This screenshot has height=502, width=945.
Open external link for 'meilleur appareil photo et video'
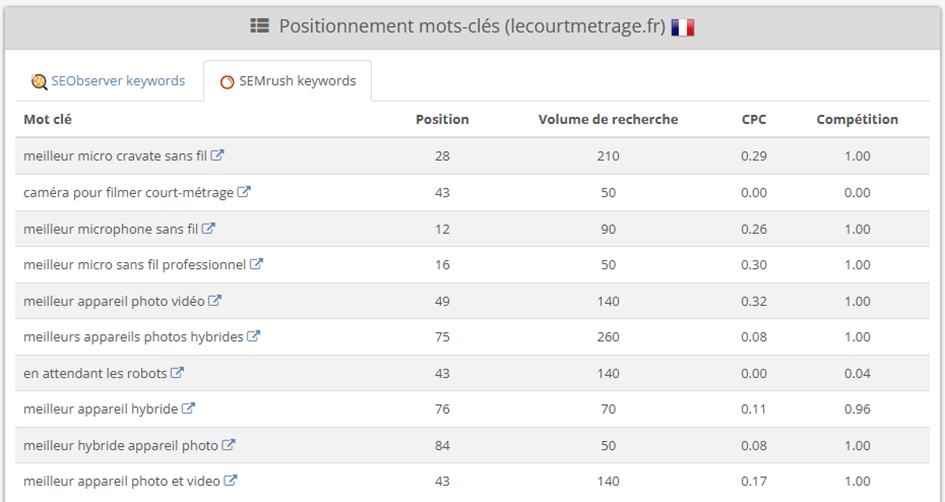231,480
